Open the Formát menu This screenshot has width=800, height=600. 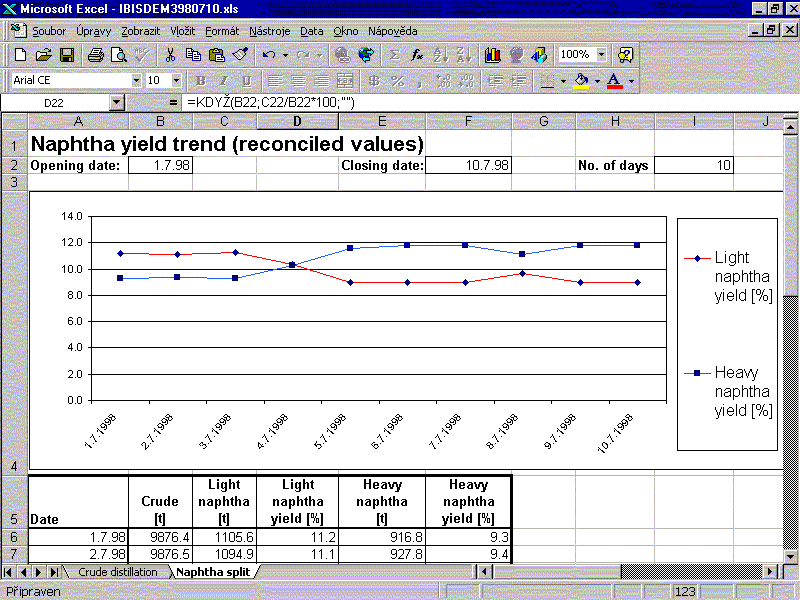222,31
